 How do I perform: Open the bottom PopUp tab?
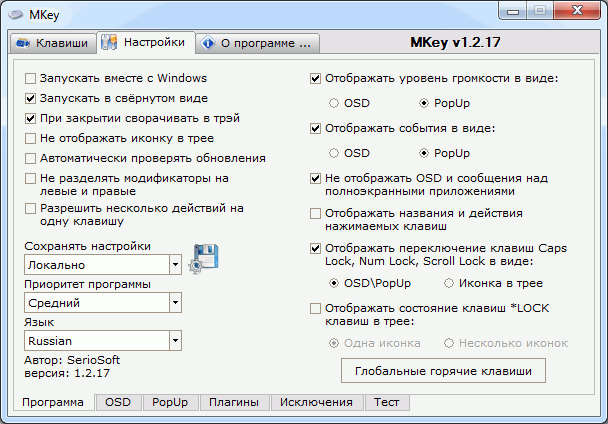click(x=170, y=402)
